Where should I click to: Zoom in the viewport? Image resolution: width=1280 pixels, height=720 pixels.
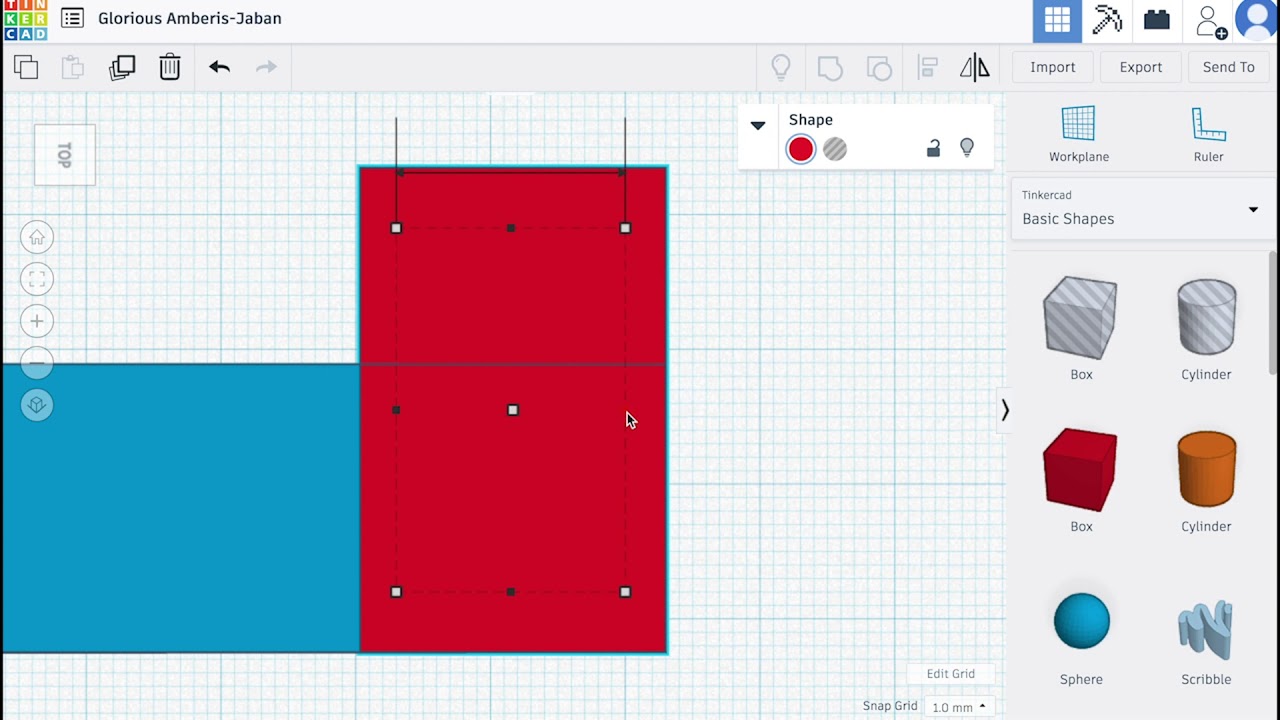(x=37, y=321)
